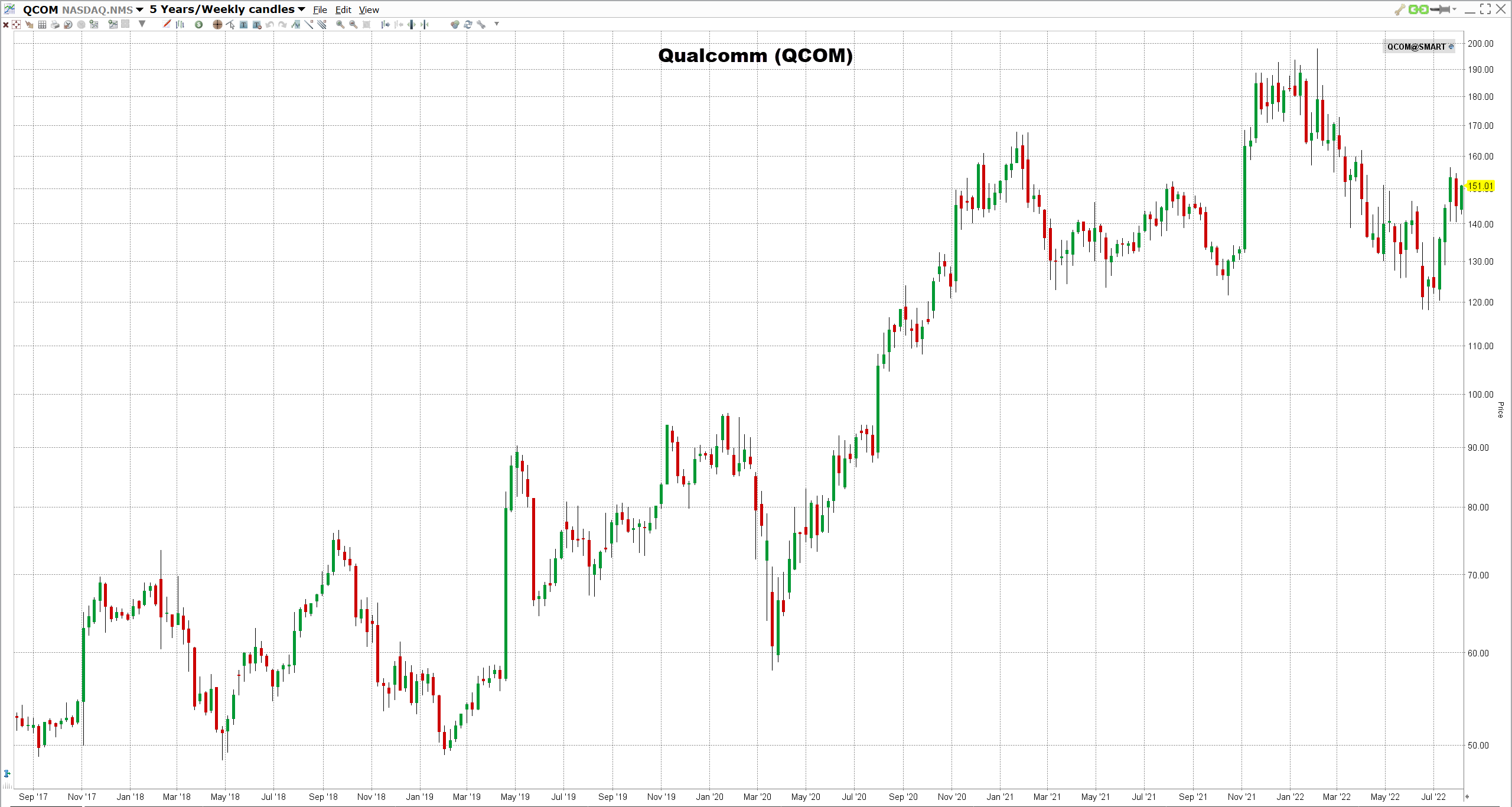
Task: Click the red four-arrow square icon
Action: coord(16,24)
